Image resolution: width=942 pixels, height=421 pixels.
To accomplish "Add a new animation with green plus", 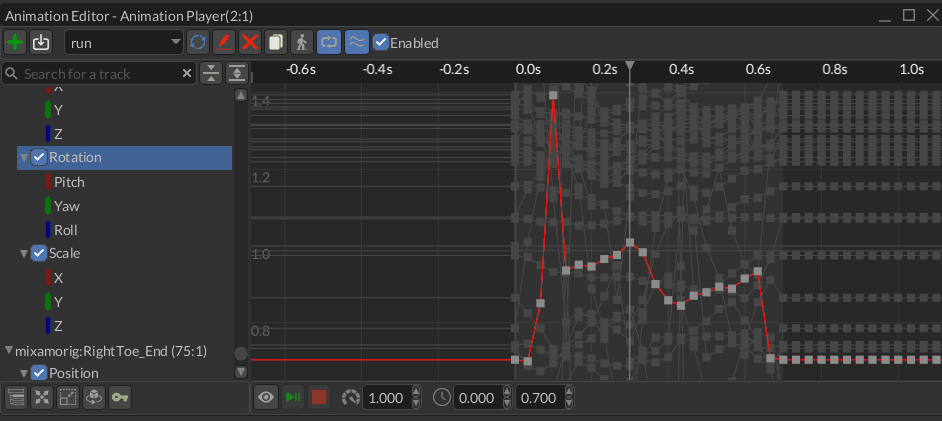I will 14,42.
